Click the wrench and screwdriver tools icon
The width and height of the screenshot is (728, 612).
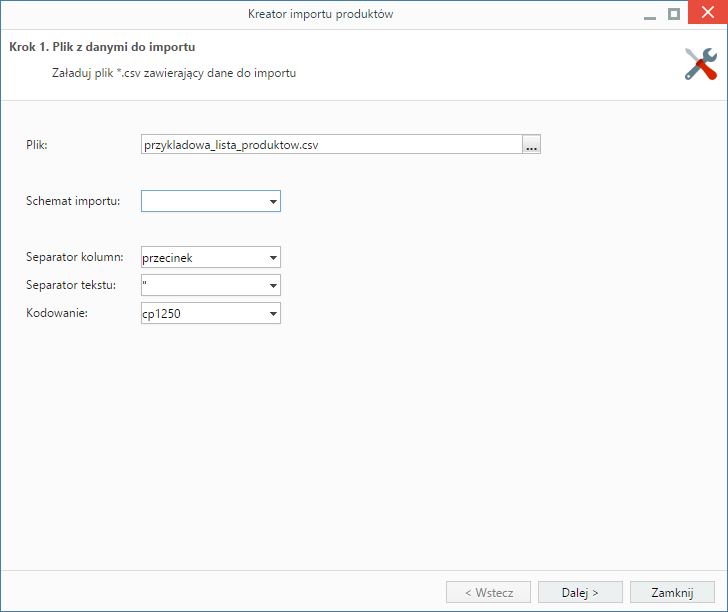click(701, 64)
